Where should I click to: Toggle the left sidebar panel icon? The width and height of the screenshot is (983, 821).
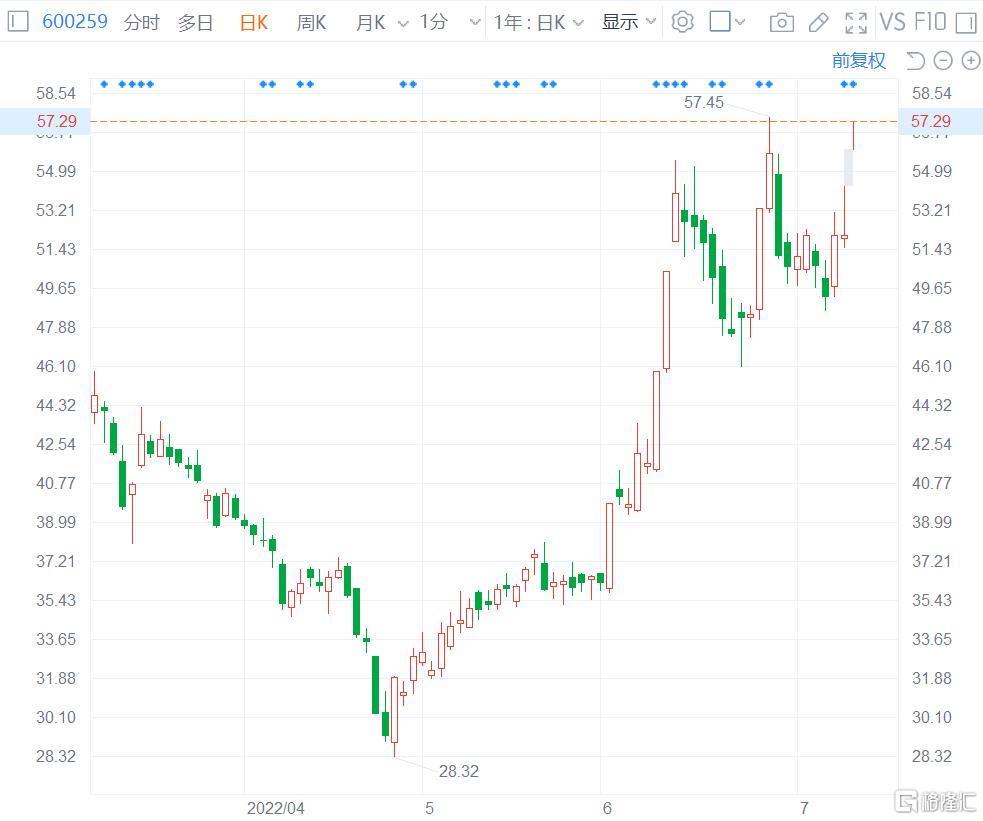[x=18, y=21]
